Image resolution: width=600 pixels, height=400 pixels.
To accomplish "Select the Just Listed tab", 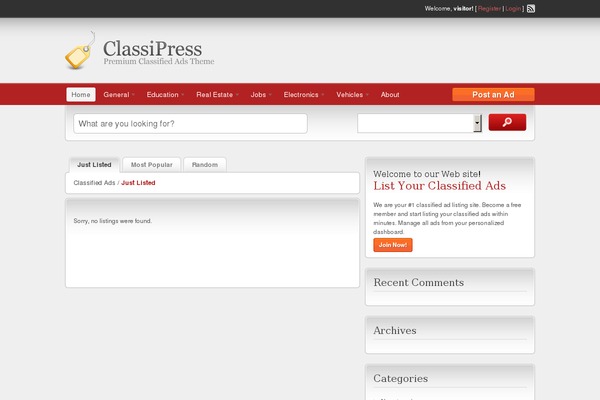I will 94,165.
